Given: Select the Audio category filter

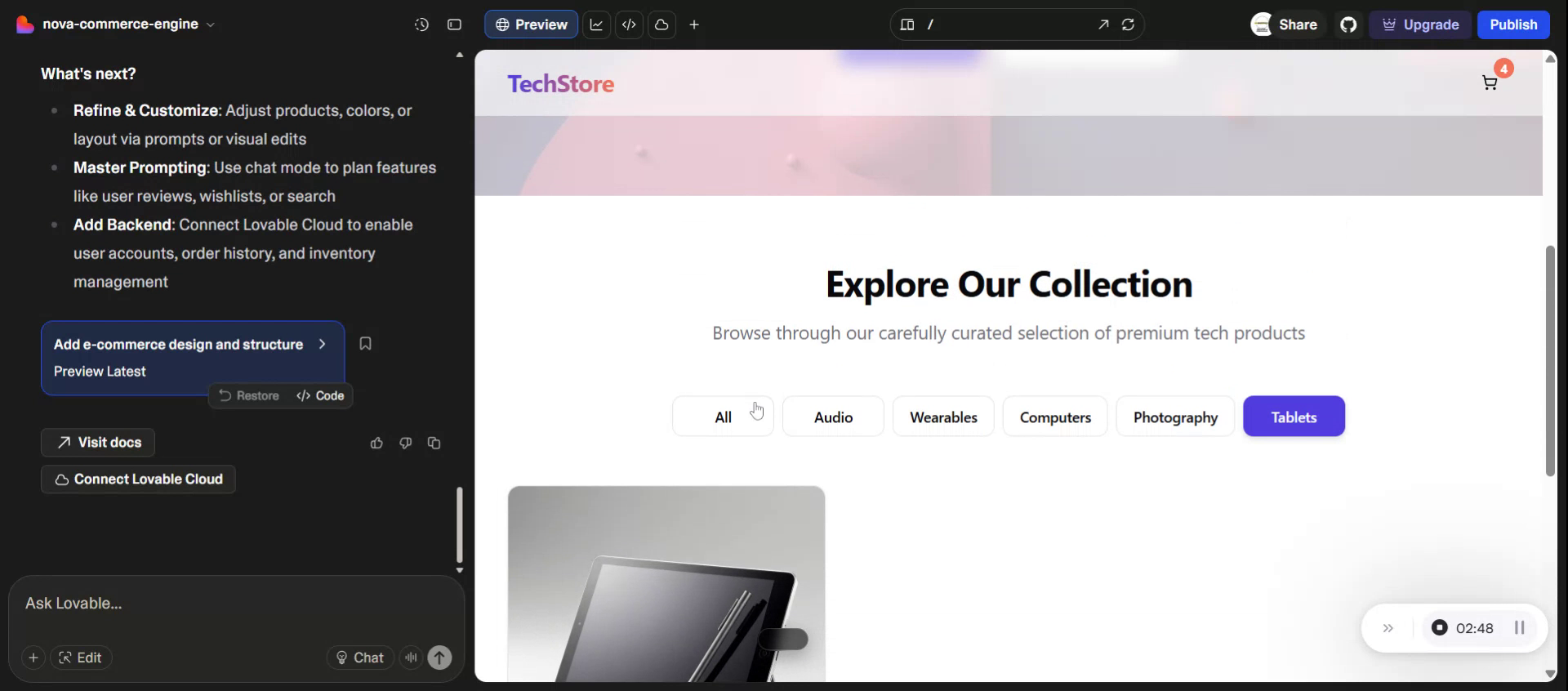Looking at the screenshot, I should pyautogui.click(x=833, y=417).
